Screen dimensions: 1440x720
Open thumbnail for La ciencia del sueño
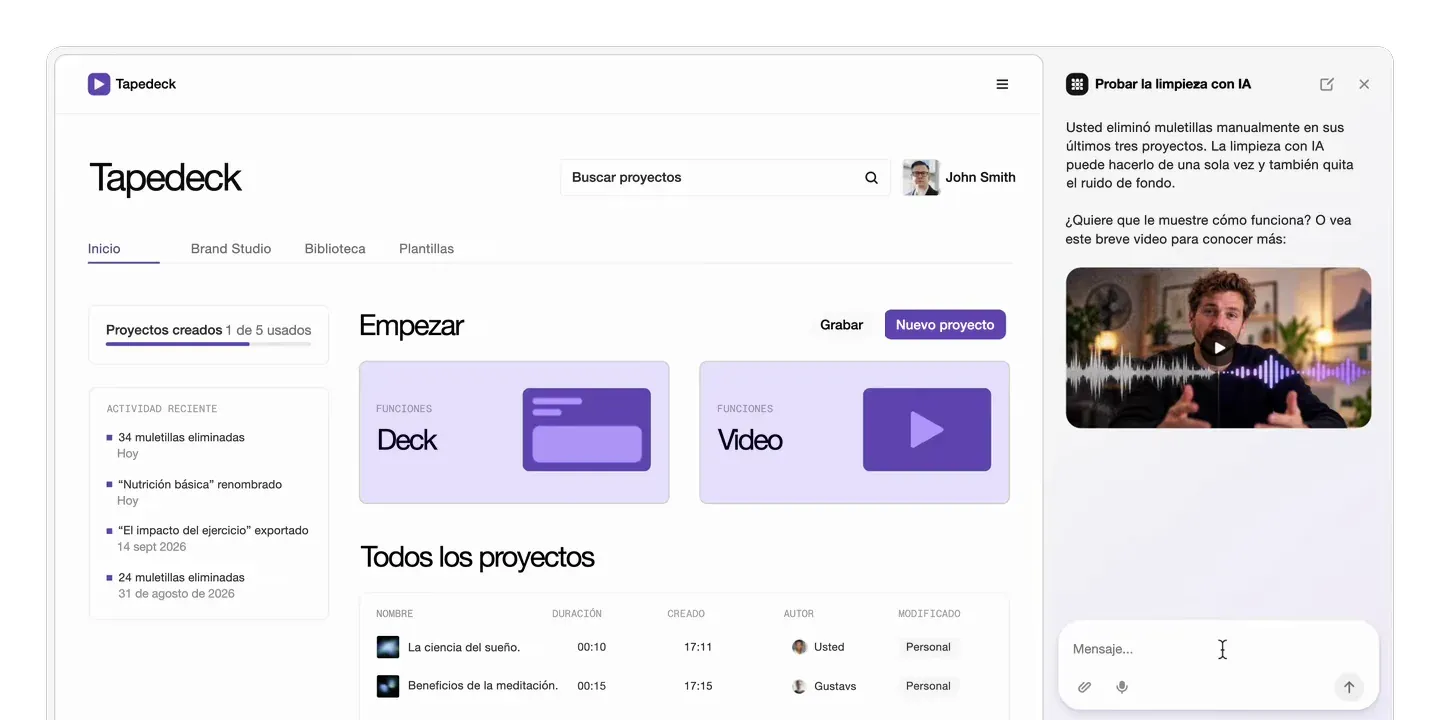(388, 647)
